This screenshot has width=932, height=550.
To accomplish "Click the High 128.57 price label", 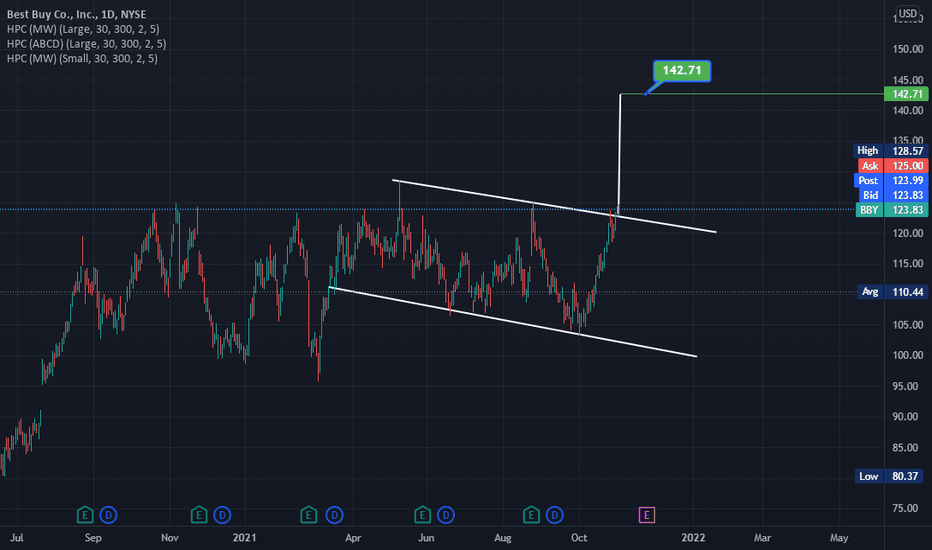I will point(891,151).
